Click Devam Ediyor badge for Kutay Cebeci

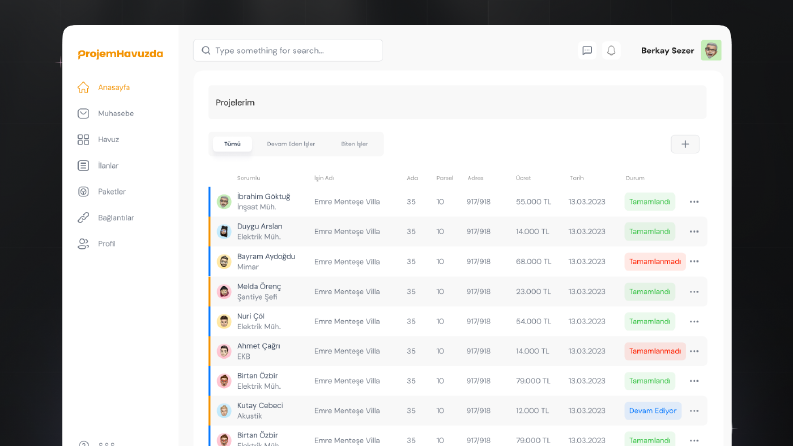[x=653, y=411]
